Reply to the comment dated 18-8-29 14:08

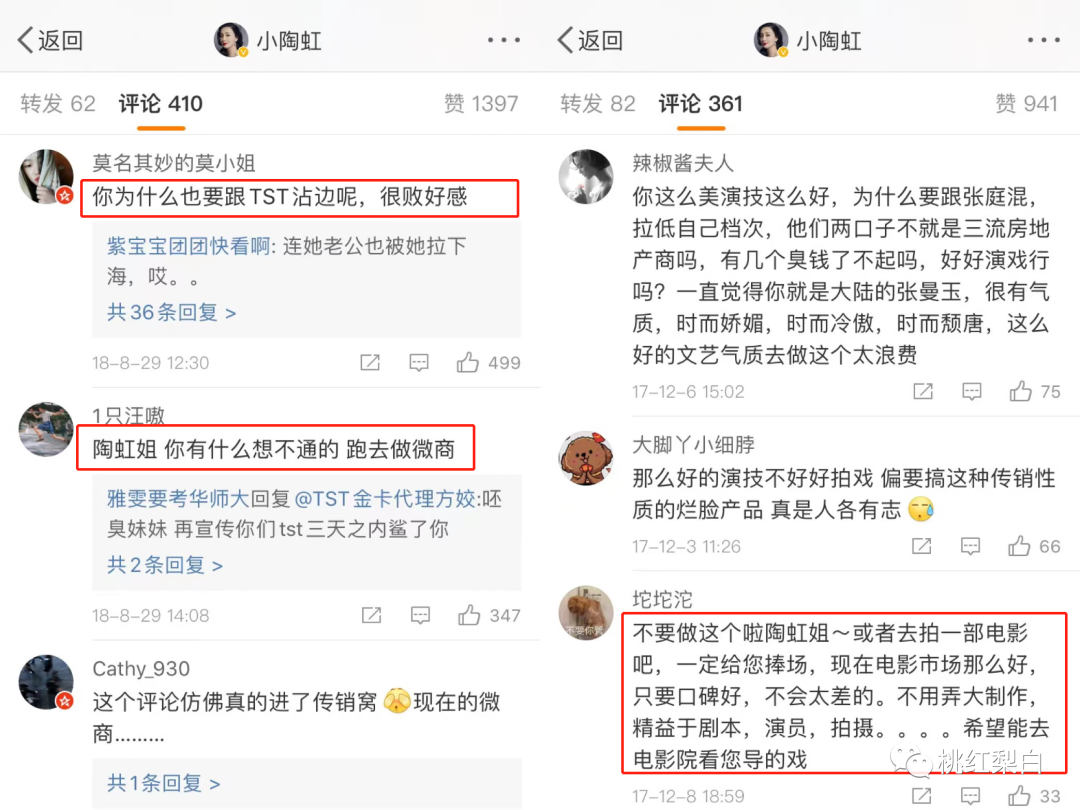(x=420, y=615)
